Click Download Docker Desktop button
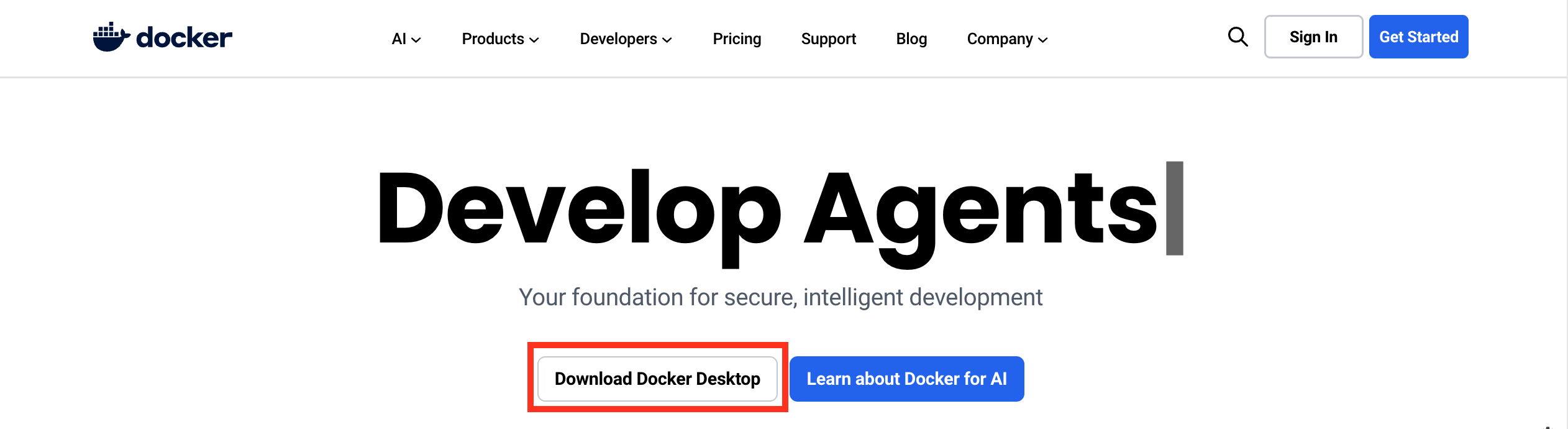The width and height of the screenshot is (1568, 429). click(x=657, y=379)
